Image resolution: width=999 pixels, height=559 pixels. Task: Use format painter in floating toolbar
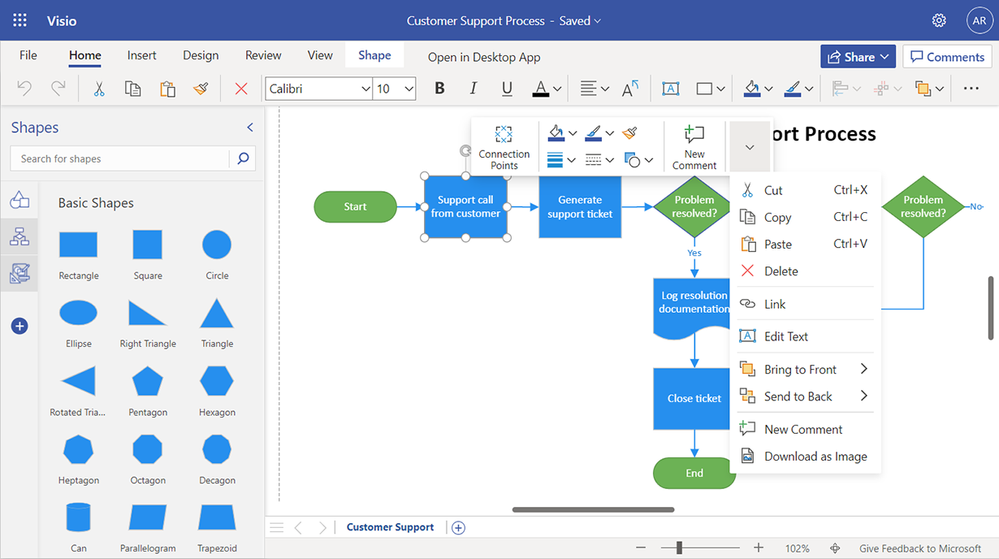(x=629, y=133)
